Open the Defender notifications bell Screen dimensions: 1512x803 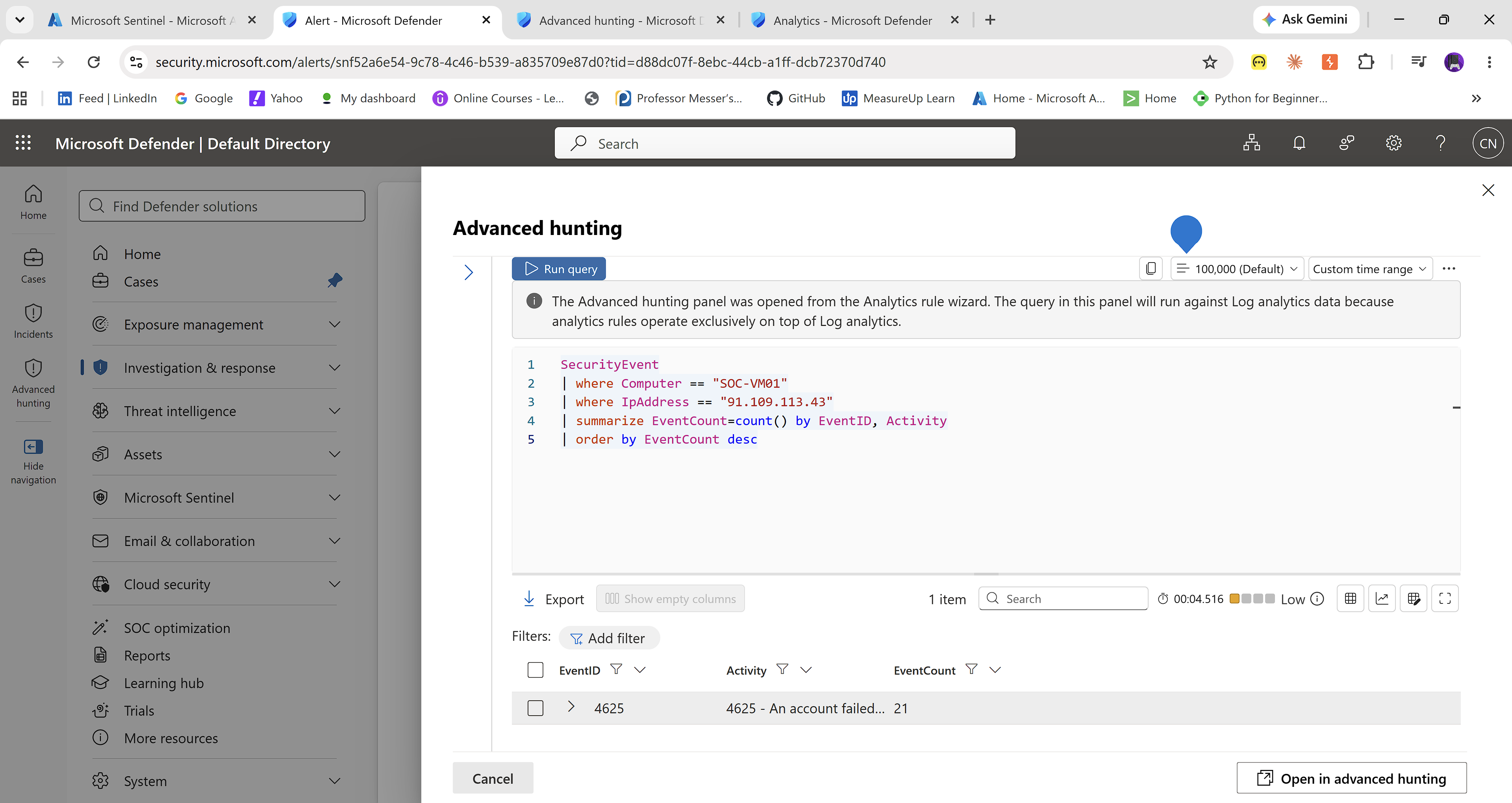click(1299, 143)
